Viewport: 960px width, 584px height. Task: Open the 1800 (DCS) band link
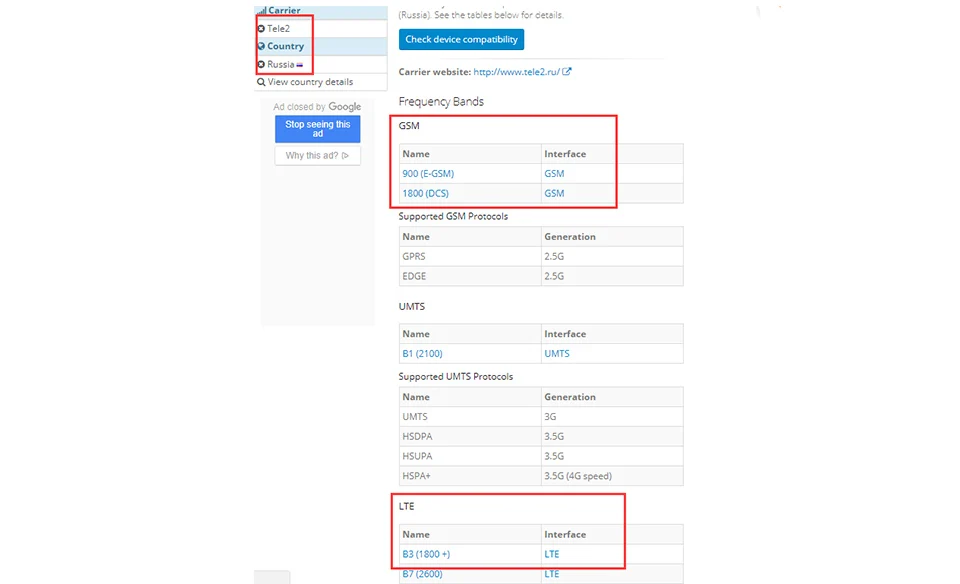point(426,193)
